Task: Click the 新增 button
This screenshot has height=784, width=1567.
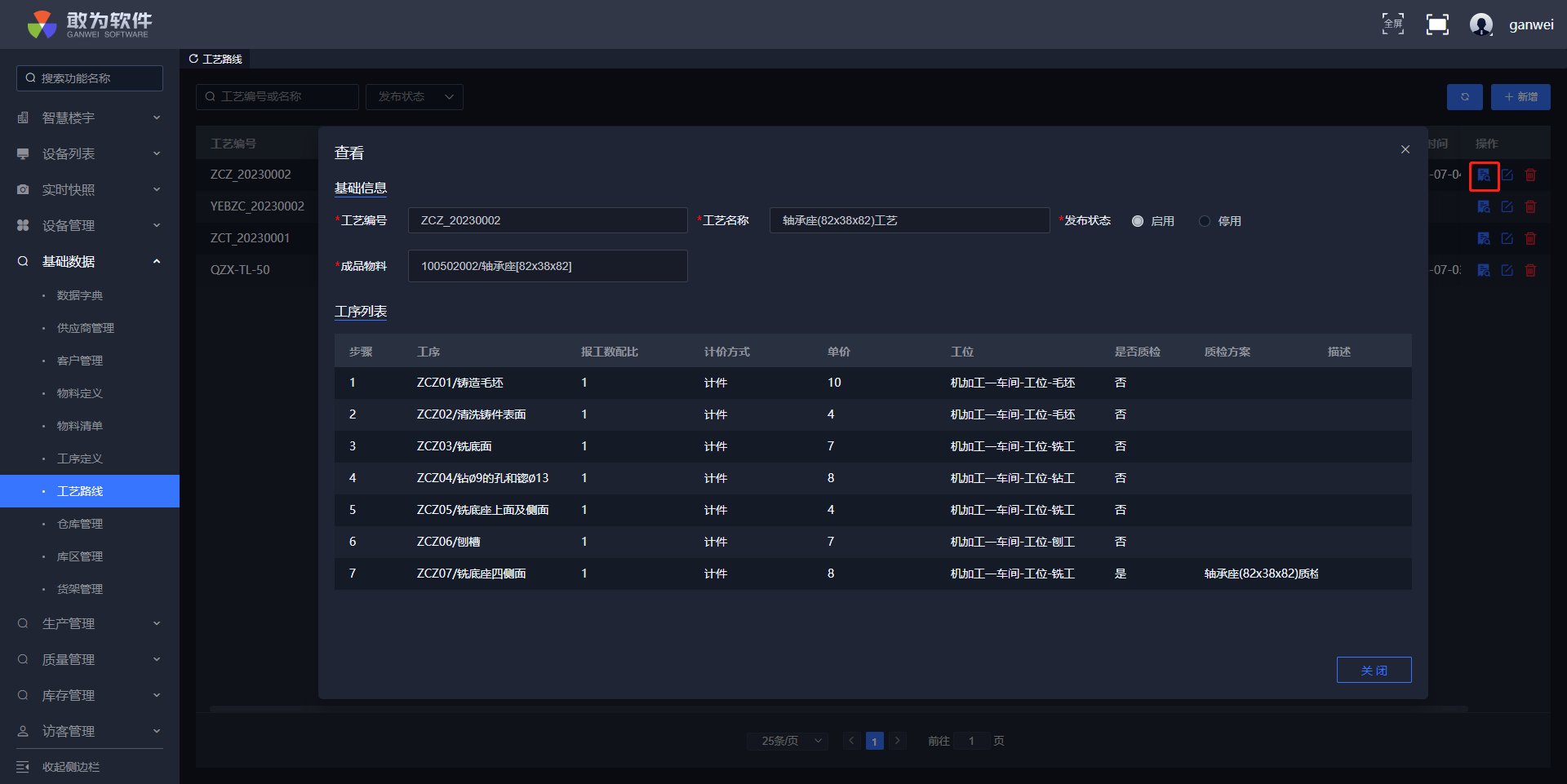Action: 1520,97
